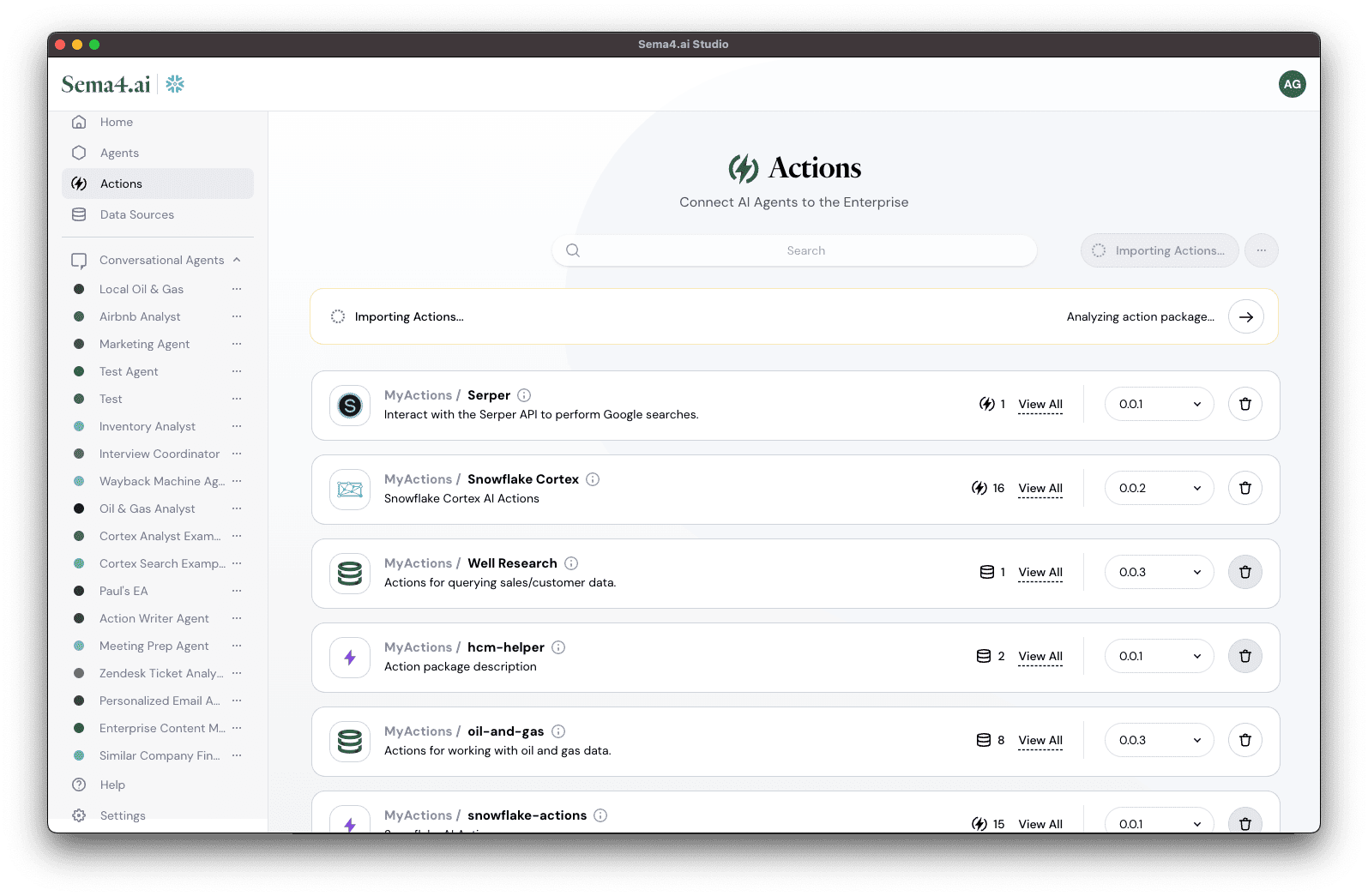Show info for hcm-helper package
Image resolution: width=1368 pixels, height=896 pixels.
click(558, 647)
